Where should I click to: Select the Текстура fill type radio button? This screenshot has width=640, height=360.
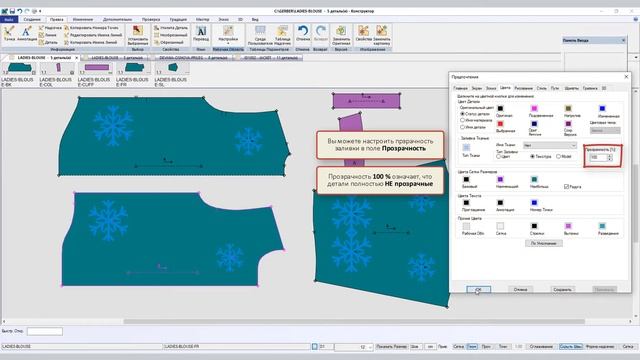coord(532,156)
